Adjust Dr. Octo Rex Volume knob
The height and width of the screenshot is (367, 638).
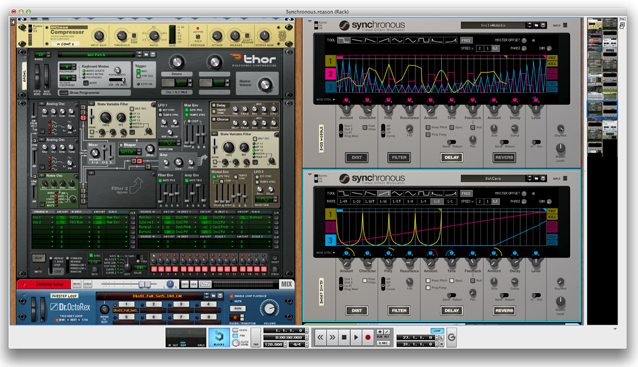coord(269,308)
